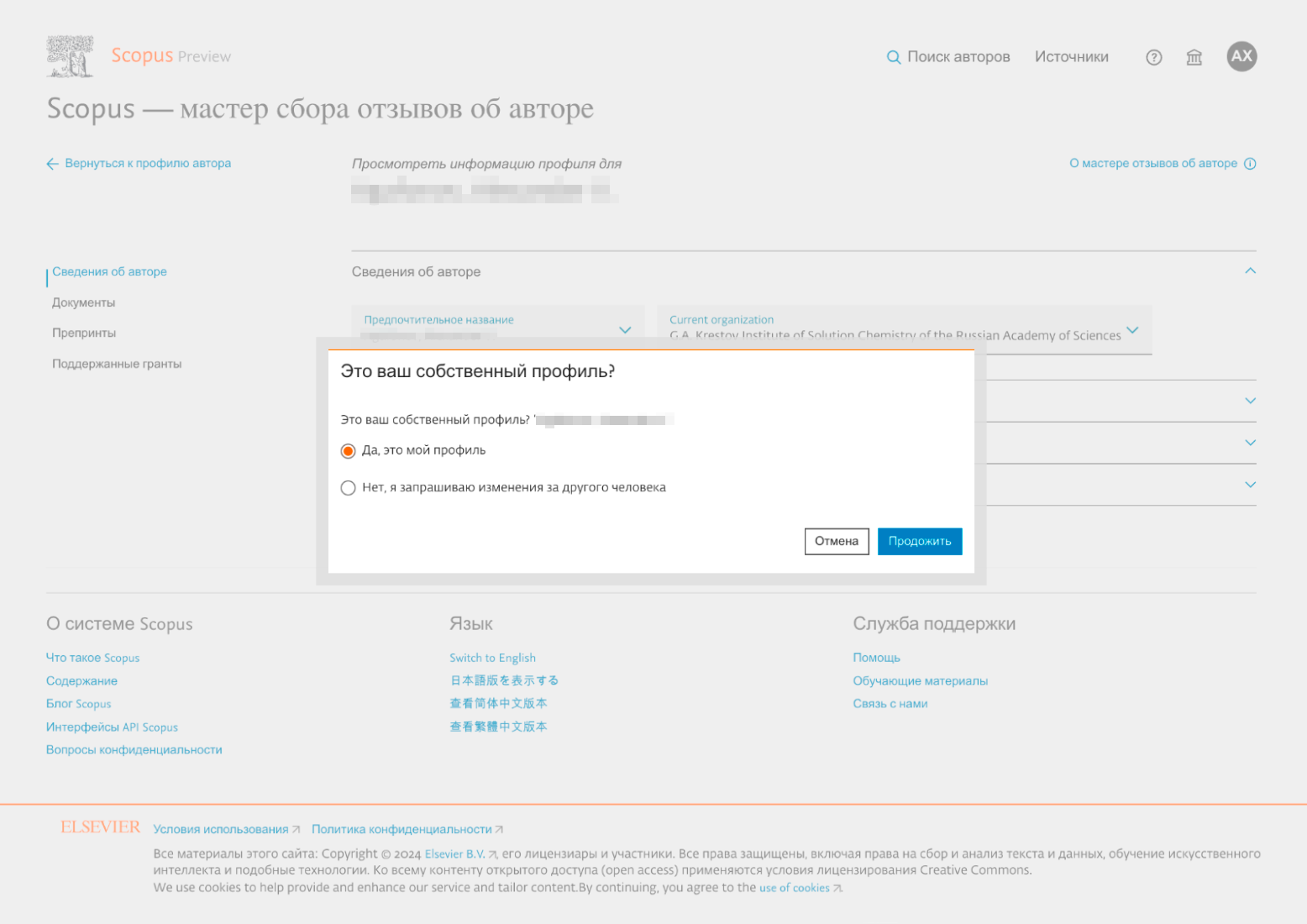Click page title Scopus — мастер сбора отзывов

tap(320, 109)
